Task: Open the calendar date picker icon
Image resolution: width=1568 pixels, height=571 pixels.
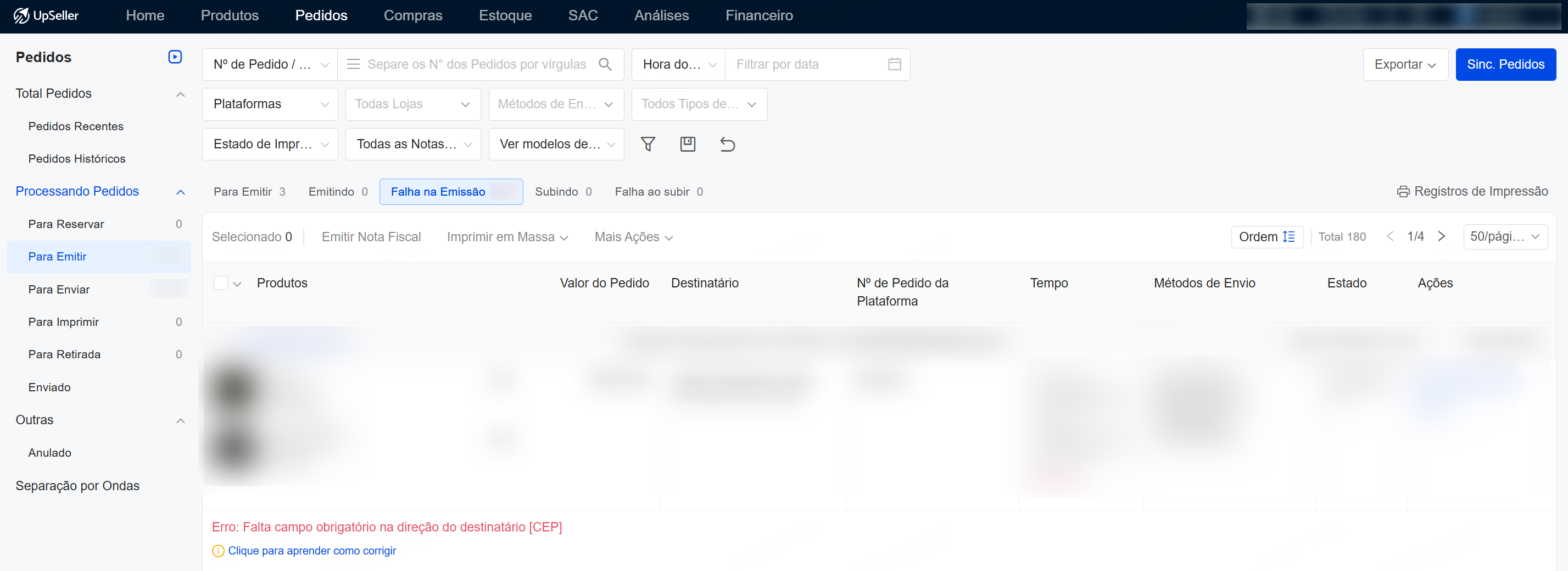Action: (x=894, y=65)
